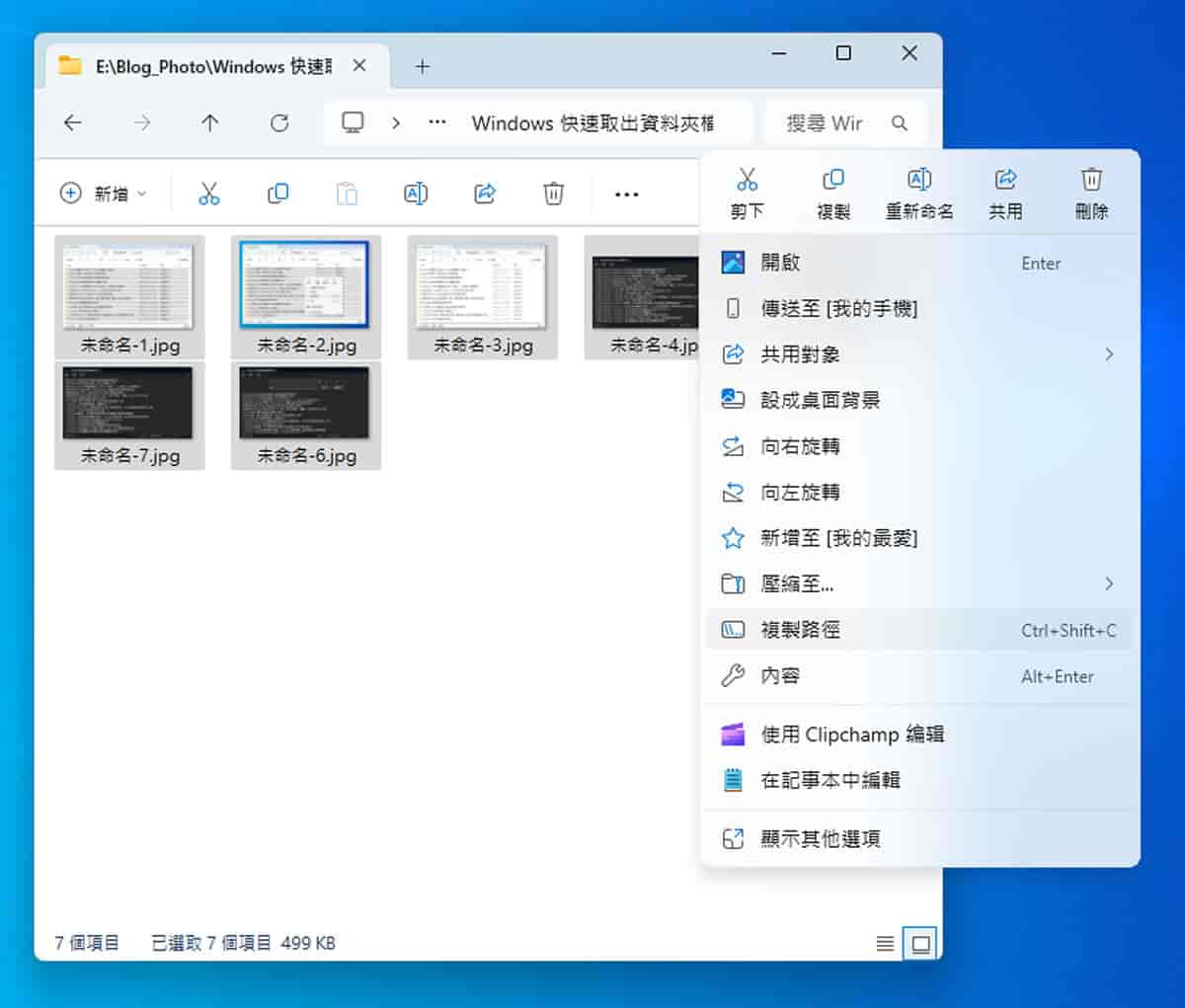Choose 設成桌面背景 from context menu
Screen dimensions: 1185x1008
[x=820, y=400]
